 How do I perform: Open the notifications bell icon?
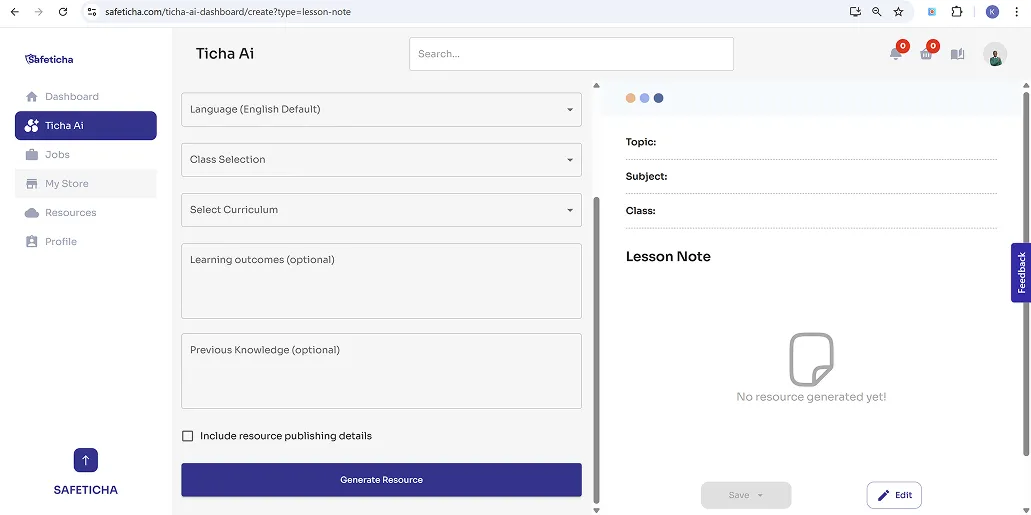(896, 54)
